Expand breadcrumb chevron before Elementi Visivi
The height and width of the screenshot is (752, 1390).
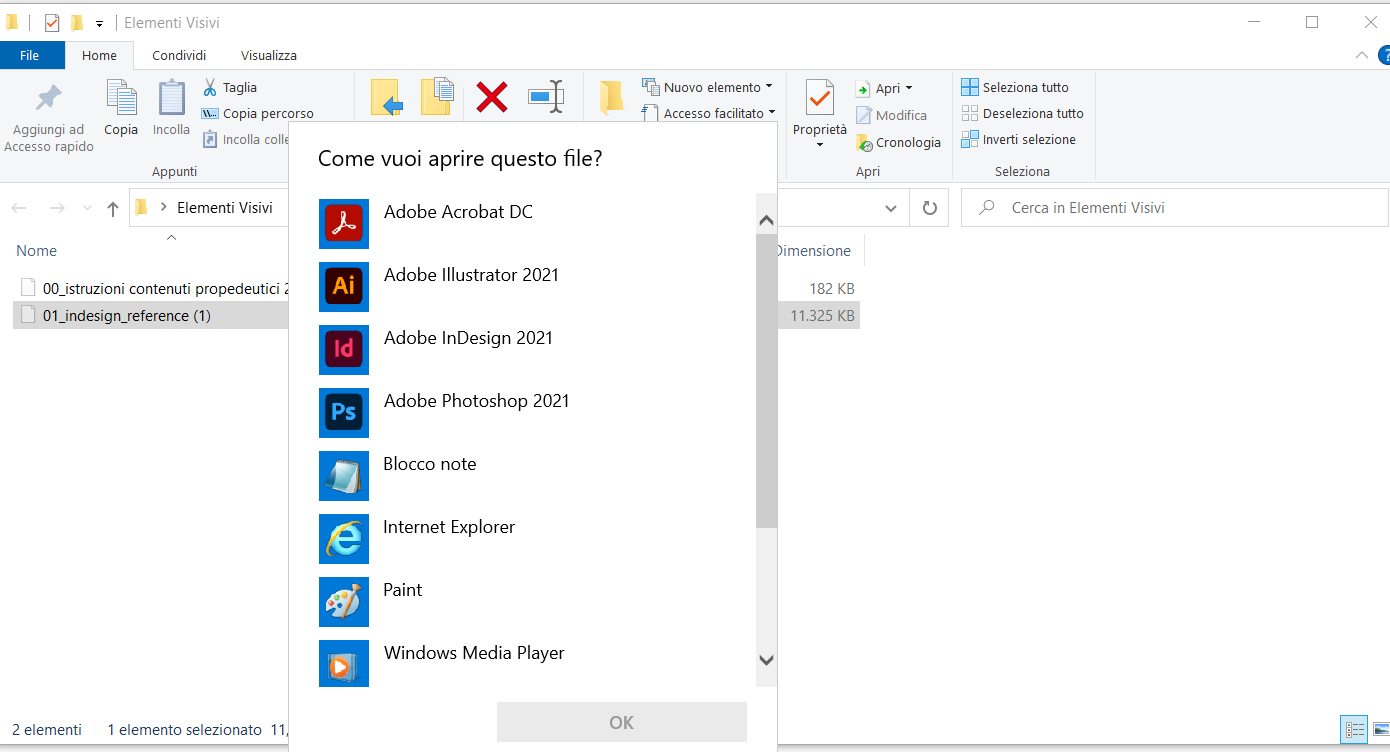pos(163,208)
